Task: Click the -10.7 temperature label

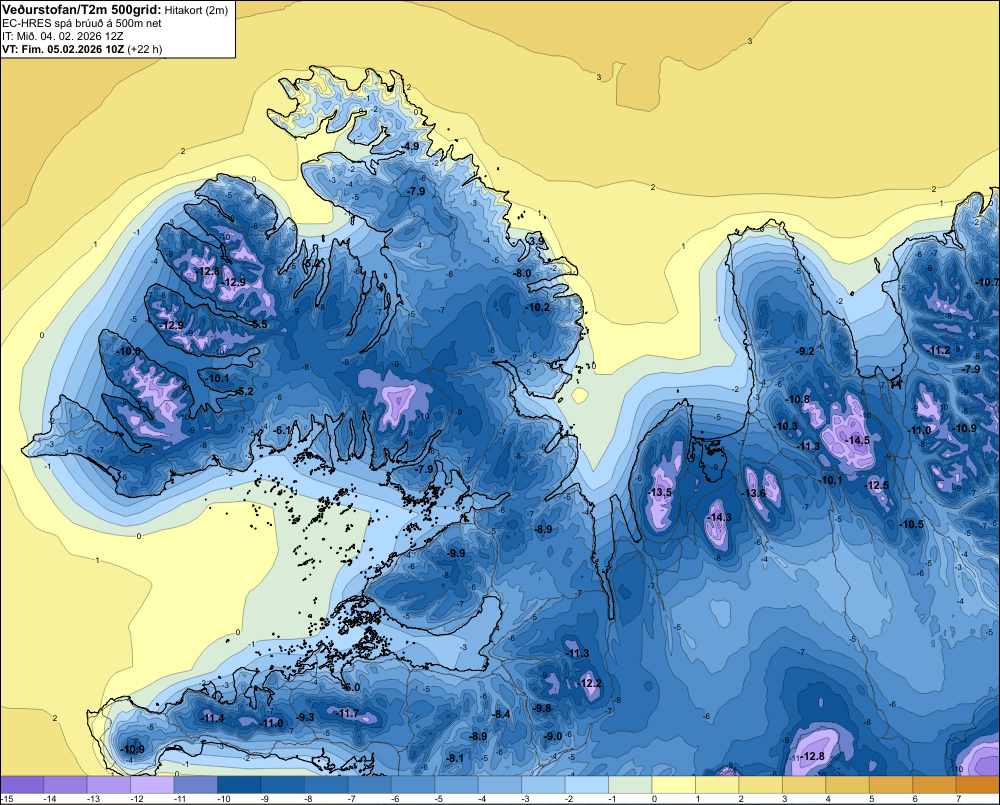Action: [x=988, y=283]
